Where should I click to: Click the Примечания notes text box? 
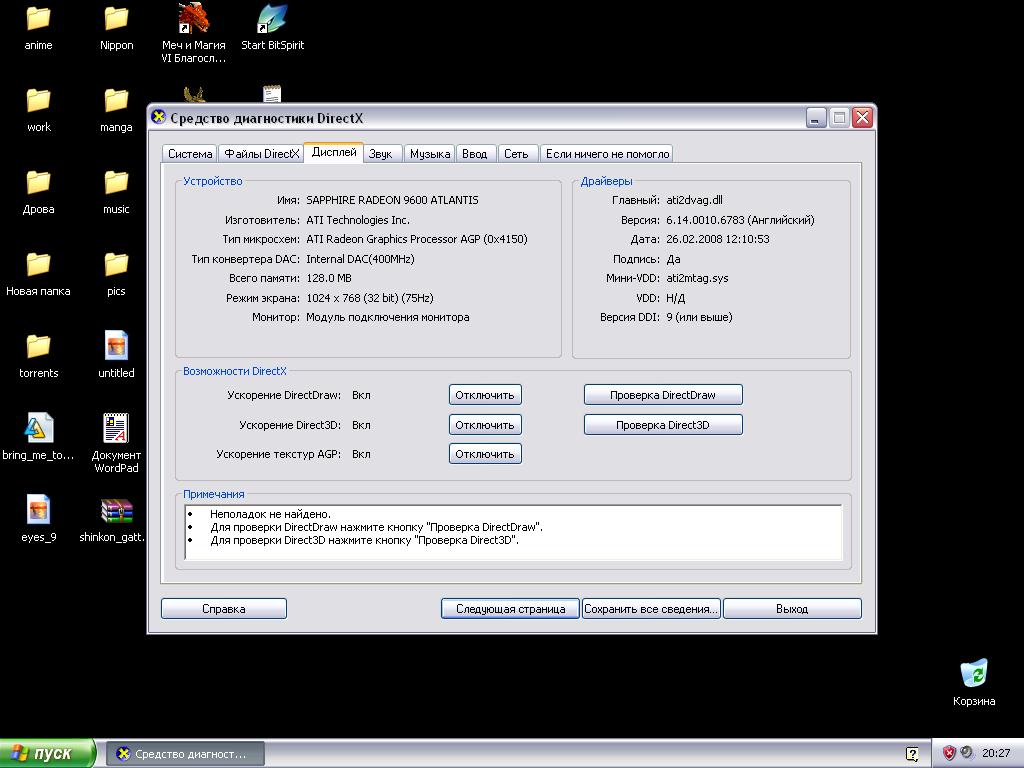(x=513, y=532)
